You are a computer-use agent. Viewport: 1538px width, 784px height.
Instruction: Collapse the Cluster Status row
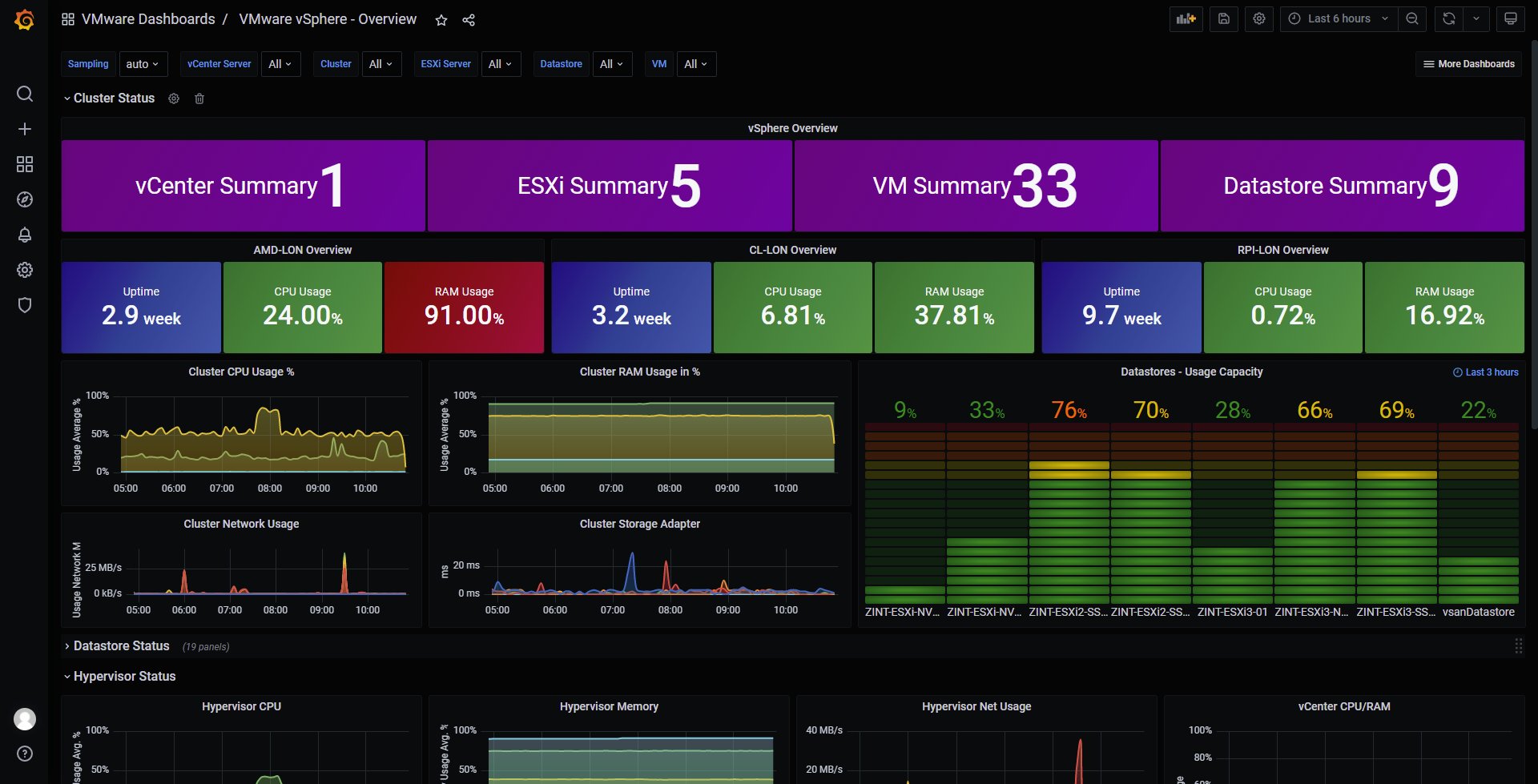[109, 99]
